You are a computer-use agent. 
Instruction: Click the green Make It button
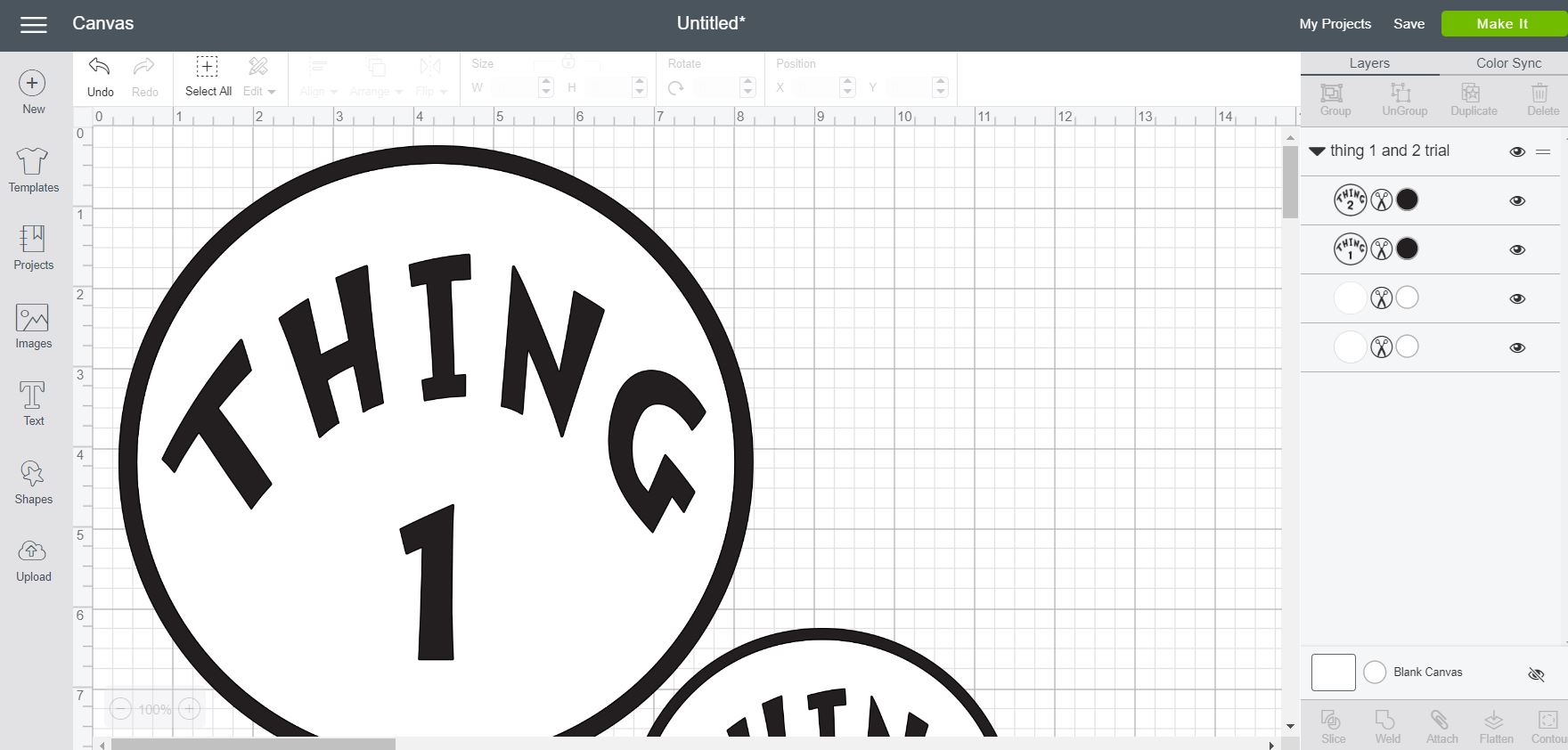click(1502, 24)
